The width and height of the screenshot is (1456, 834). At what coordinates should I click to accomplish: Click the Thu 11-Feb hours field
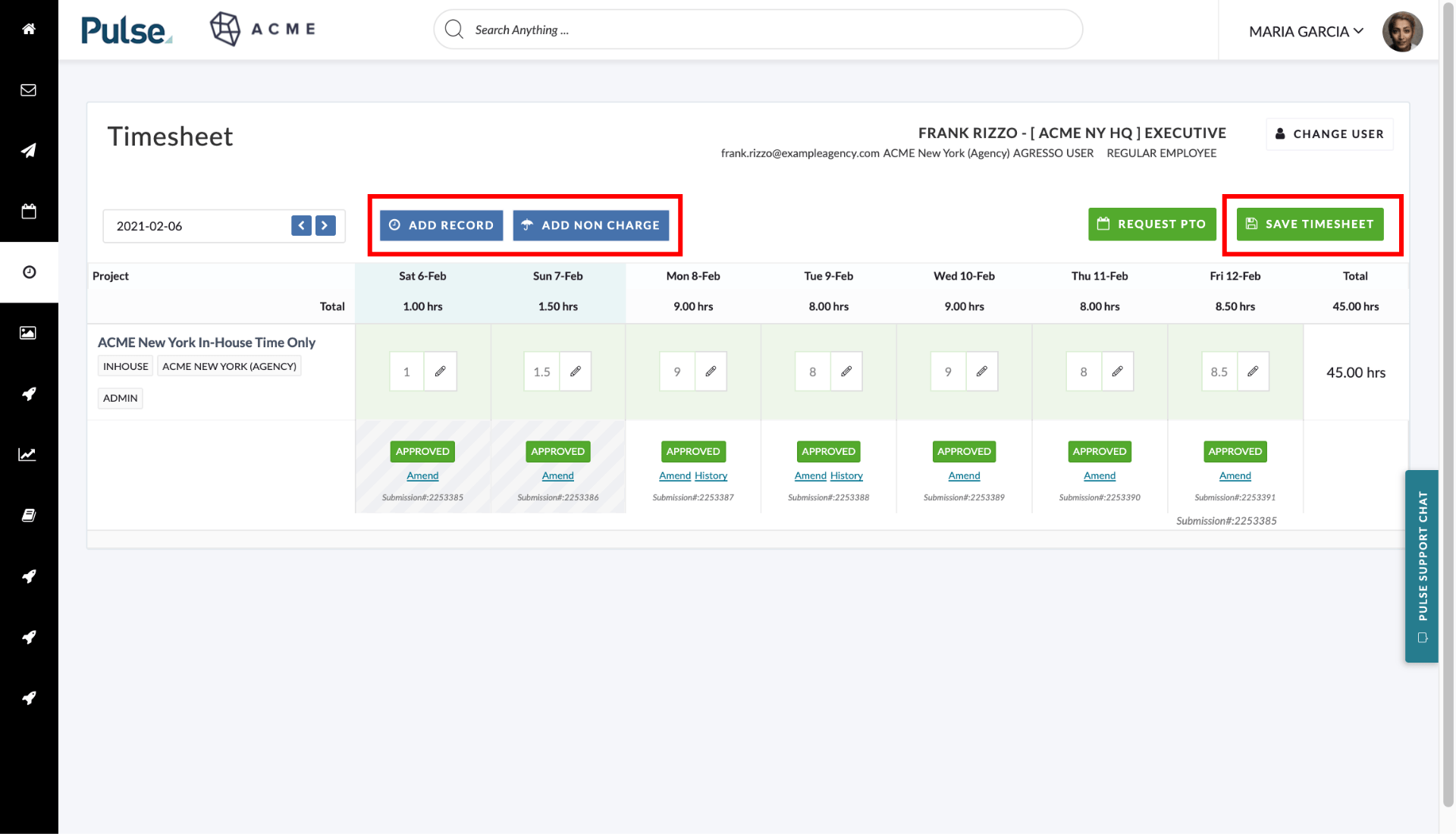pyautogui.click(x=1084, y=372)
